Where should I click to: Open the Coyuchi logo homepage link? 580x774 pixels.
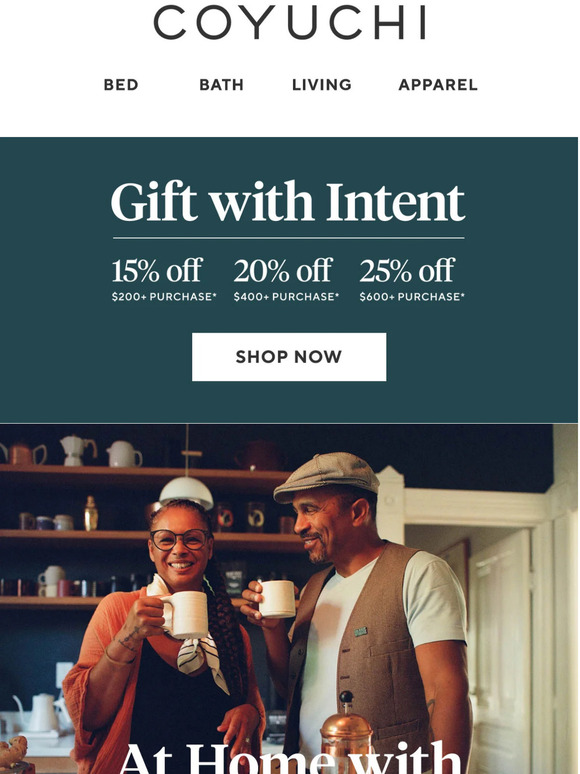(x=289, y=22)
